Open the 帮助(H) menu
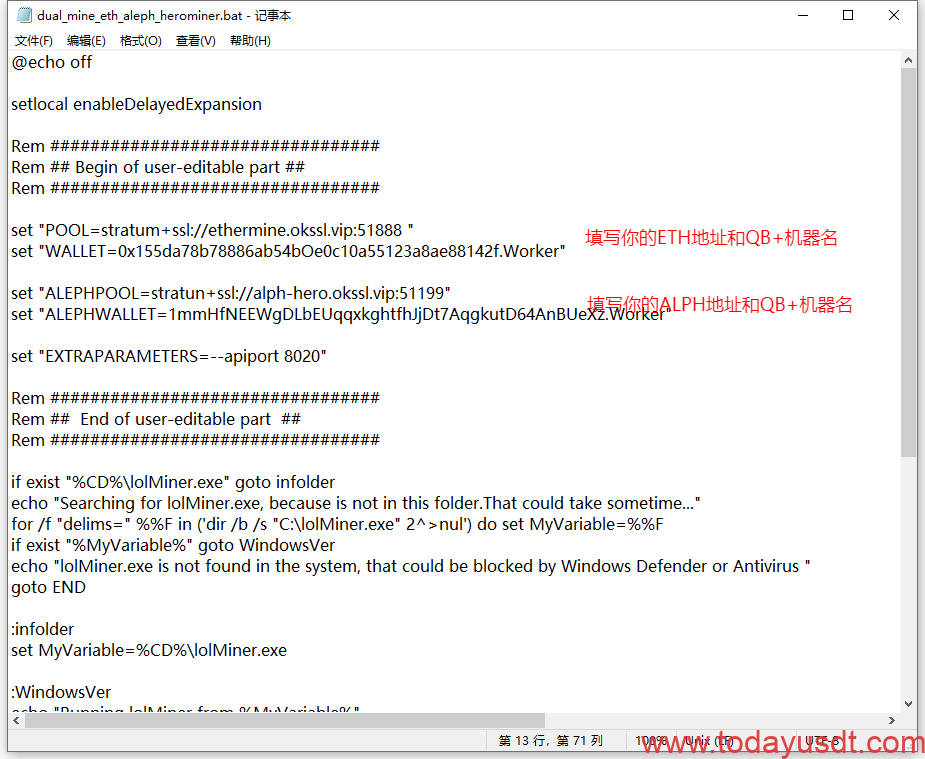The width and height of the screenshot is (925, 759). (x=250, y=41)
